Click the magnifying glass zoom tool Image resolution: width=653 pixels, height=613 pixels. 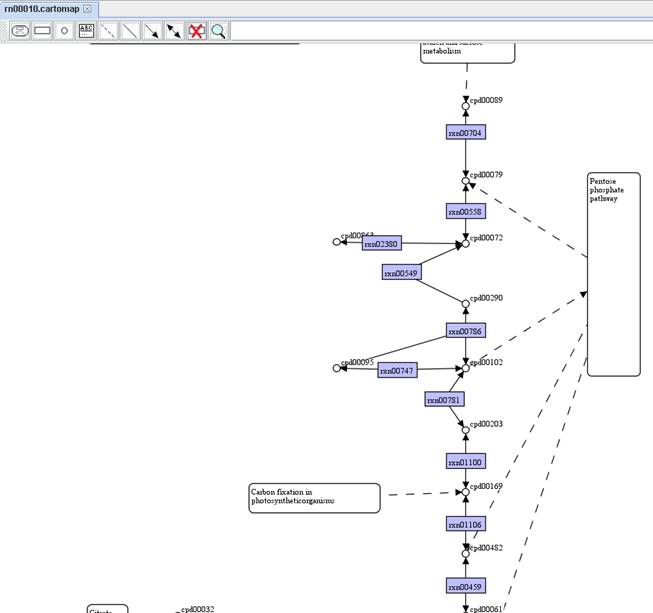[219, 31]
